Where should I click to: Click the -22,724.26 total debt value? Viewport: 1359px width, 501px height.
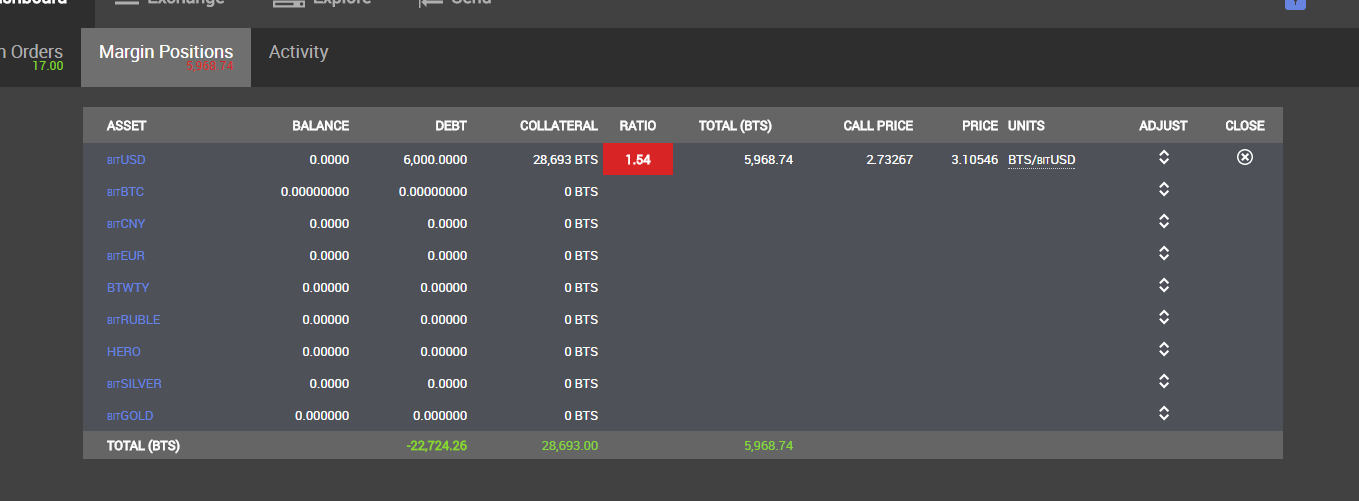tap(436, 446)
